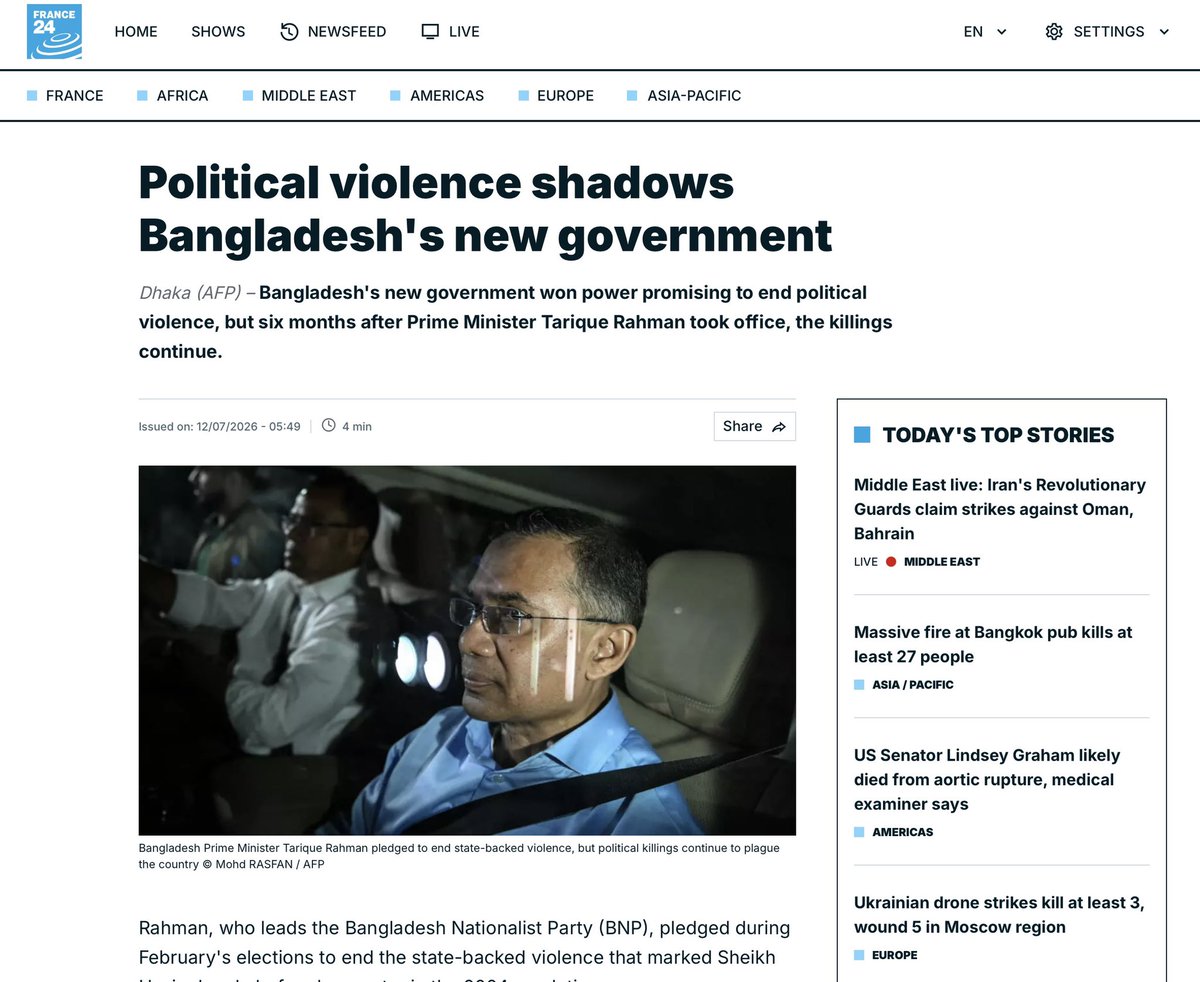Click the Live monitor icon
Image resolution: width=1200 pixels, height=982 pixels.
tap(430, 32)
